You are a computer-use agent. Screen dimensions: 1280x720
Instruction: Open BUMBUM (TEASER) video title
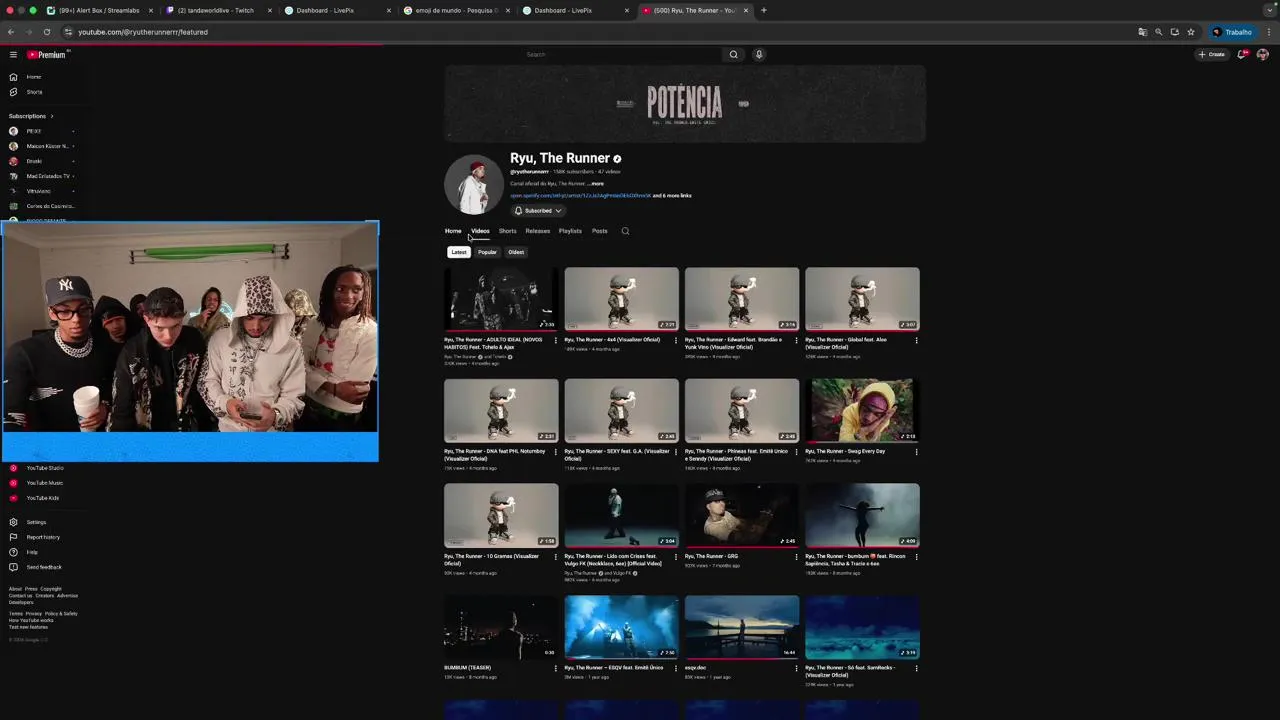(467, 667)
